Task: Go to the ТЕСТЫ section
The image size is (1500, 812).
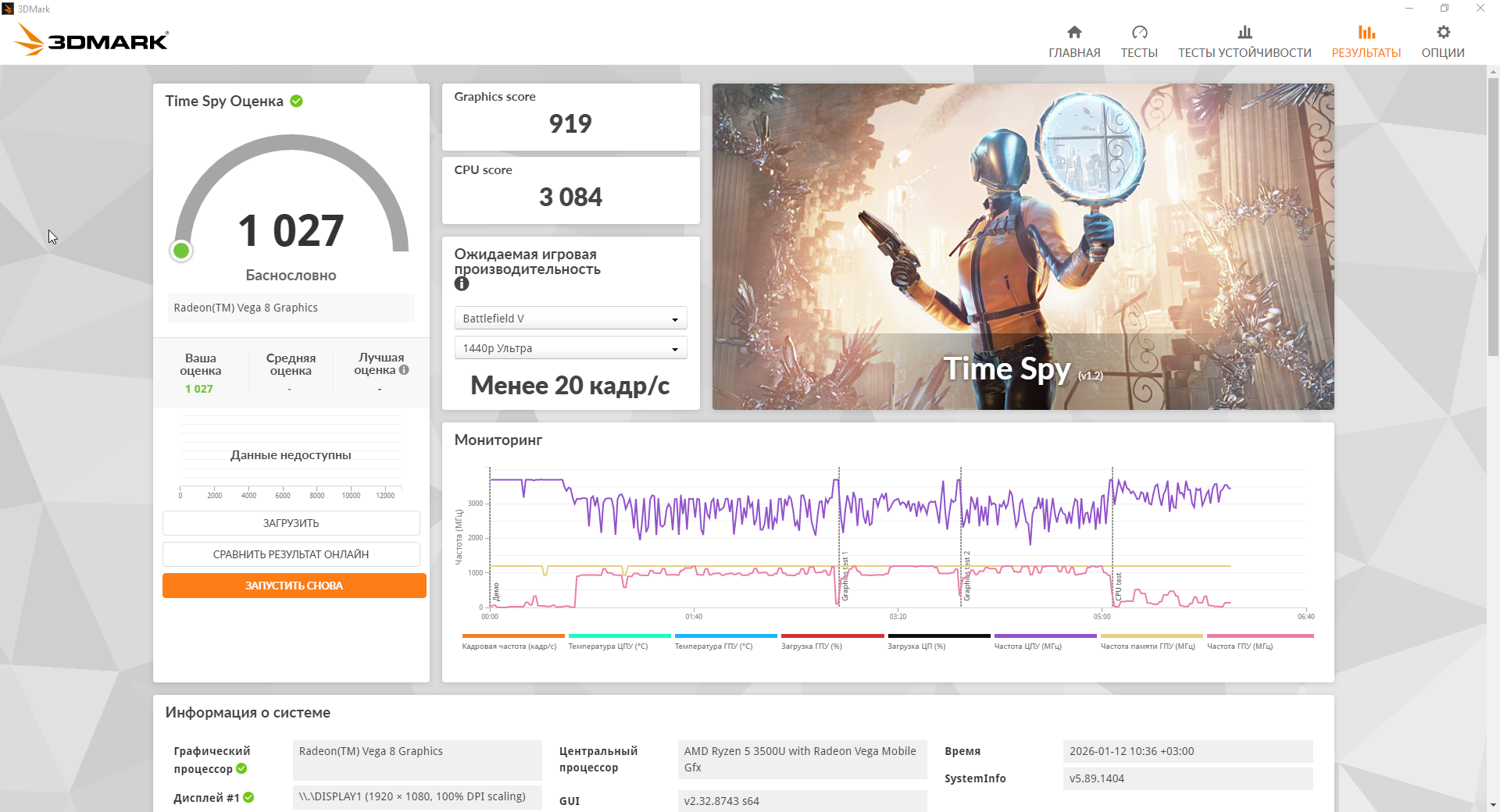Action: 1139,41
